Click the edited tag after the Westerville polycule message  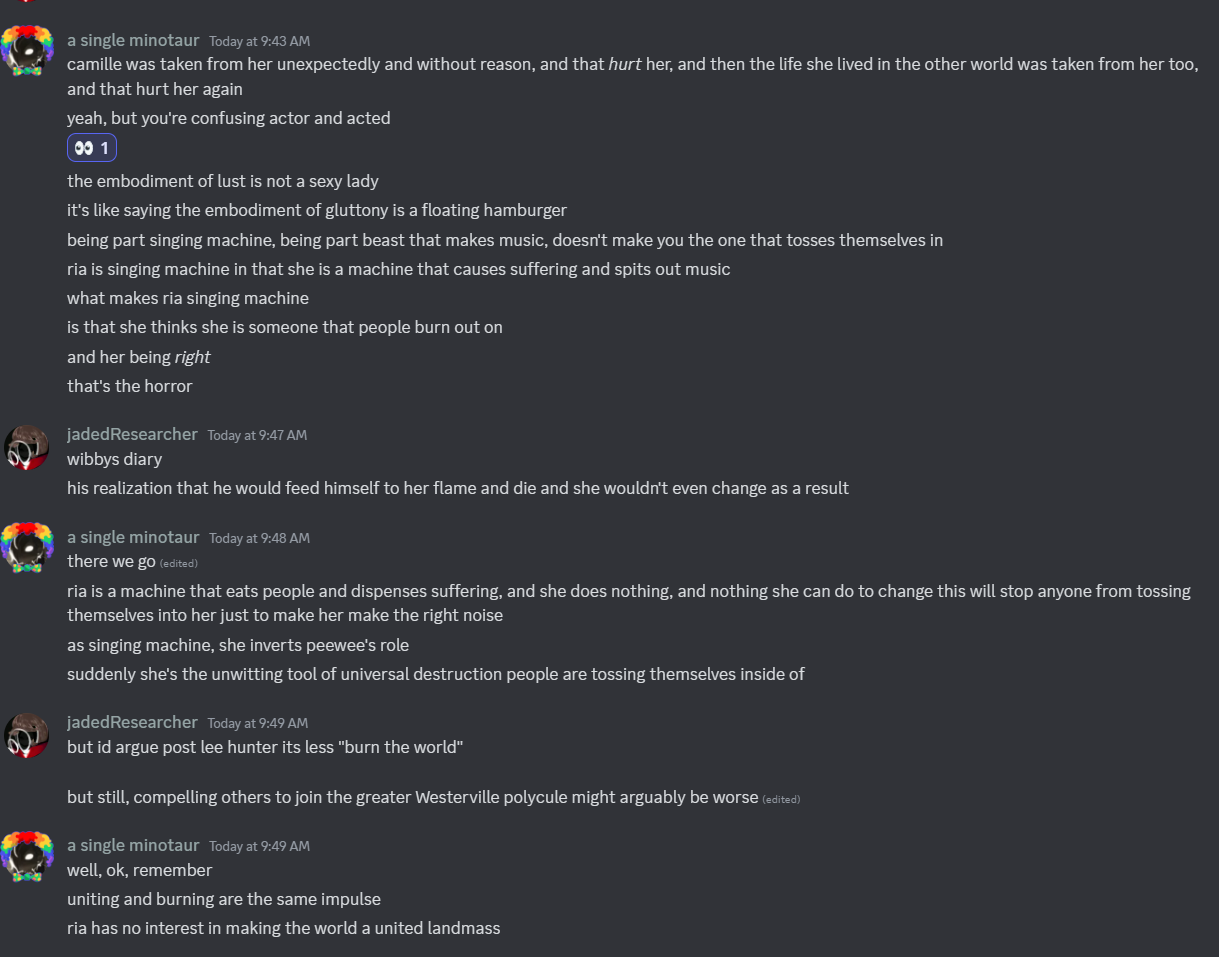click(x=781, y=799)
